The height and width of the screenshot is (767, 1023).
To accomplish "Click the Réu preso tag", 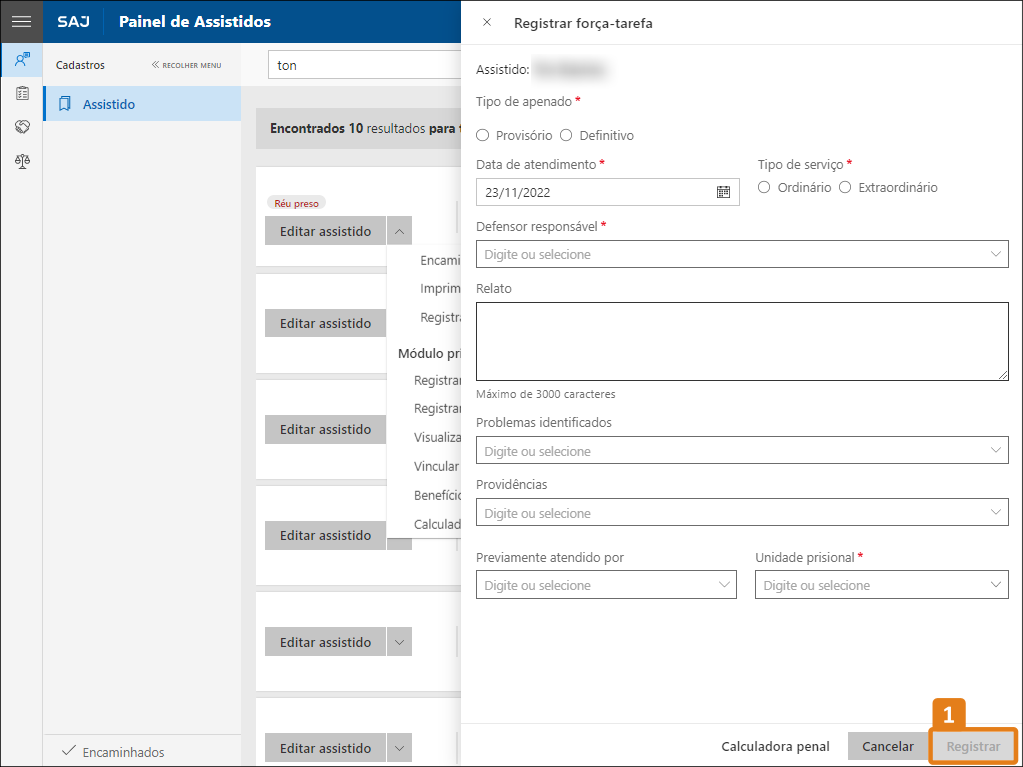I will click(296, 203).
